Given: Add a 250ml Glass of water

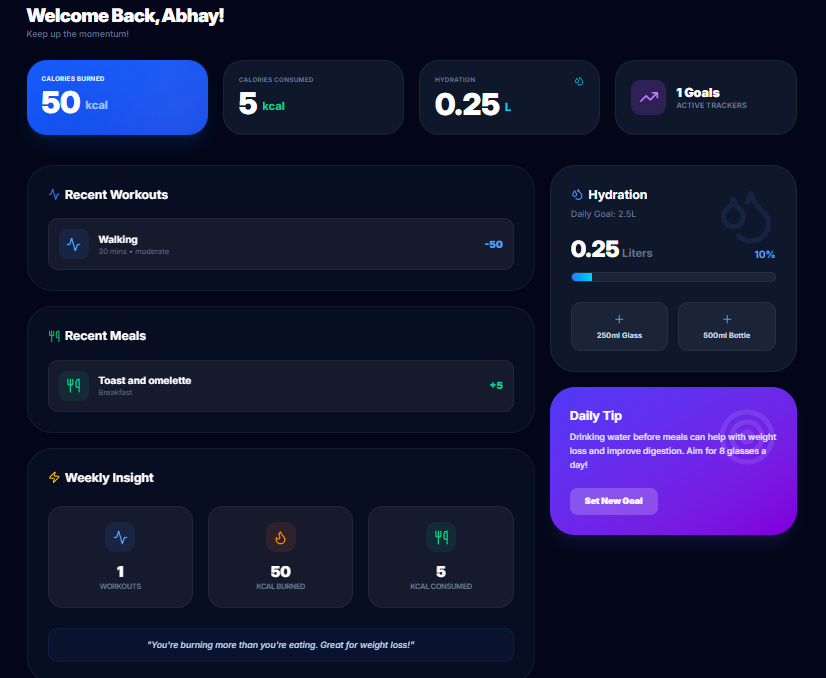Looking at the screenshot, I should (619, 326).
